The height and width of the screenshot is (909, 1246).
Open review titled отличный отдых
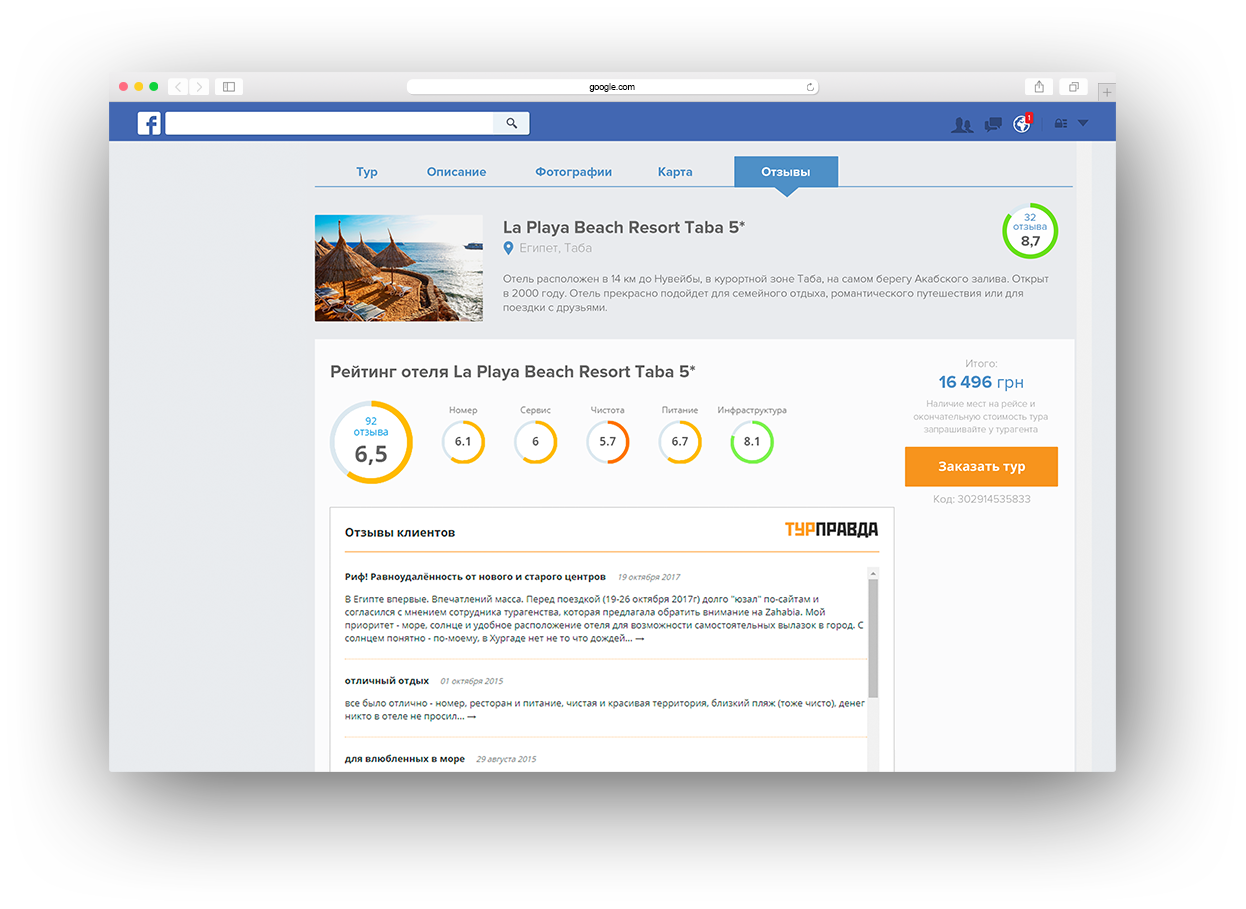[x=387, y=681]
